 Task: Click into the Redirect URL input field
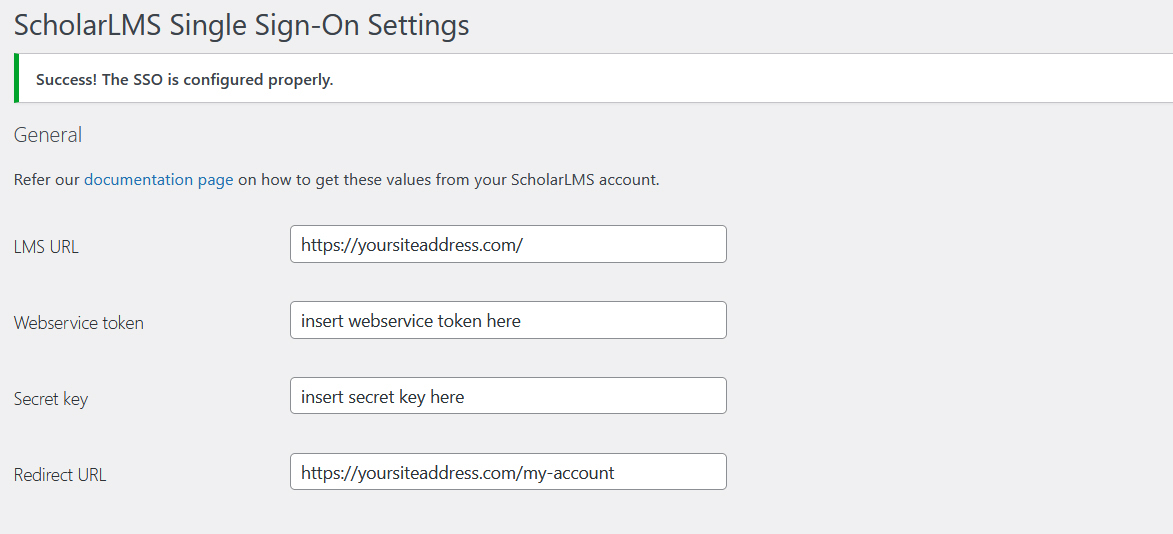[x=508, y=472]
